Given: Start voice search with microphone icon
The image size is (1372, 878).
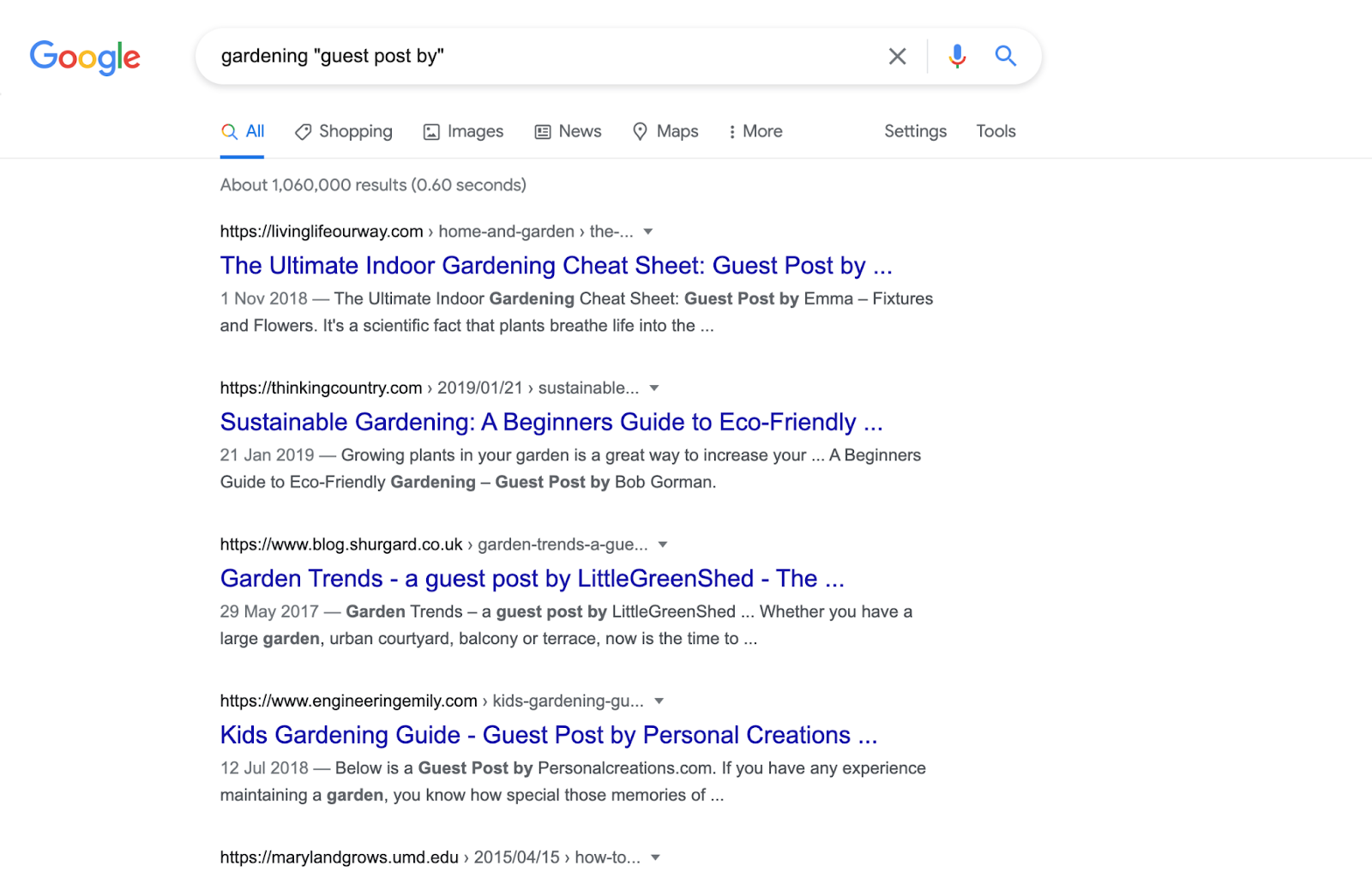Looking at the screenshot, I should 957,57.
